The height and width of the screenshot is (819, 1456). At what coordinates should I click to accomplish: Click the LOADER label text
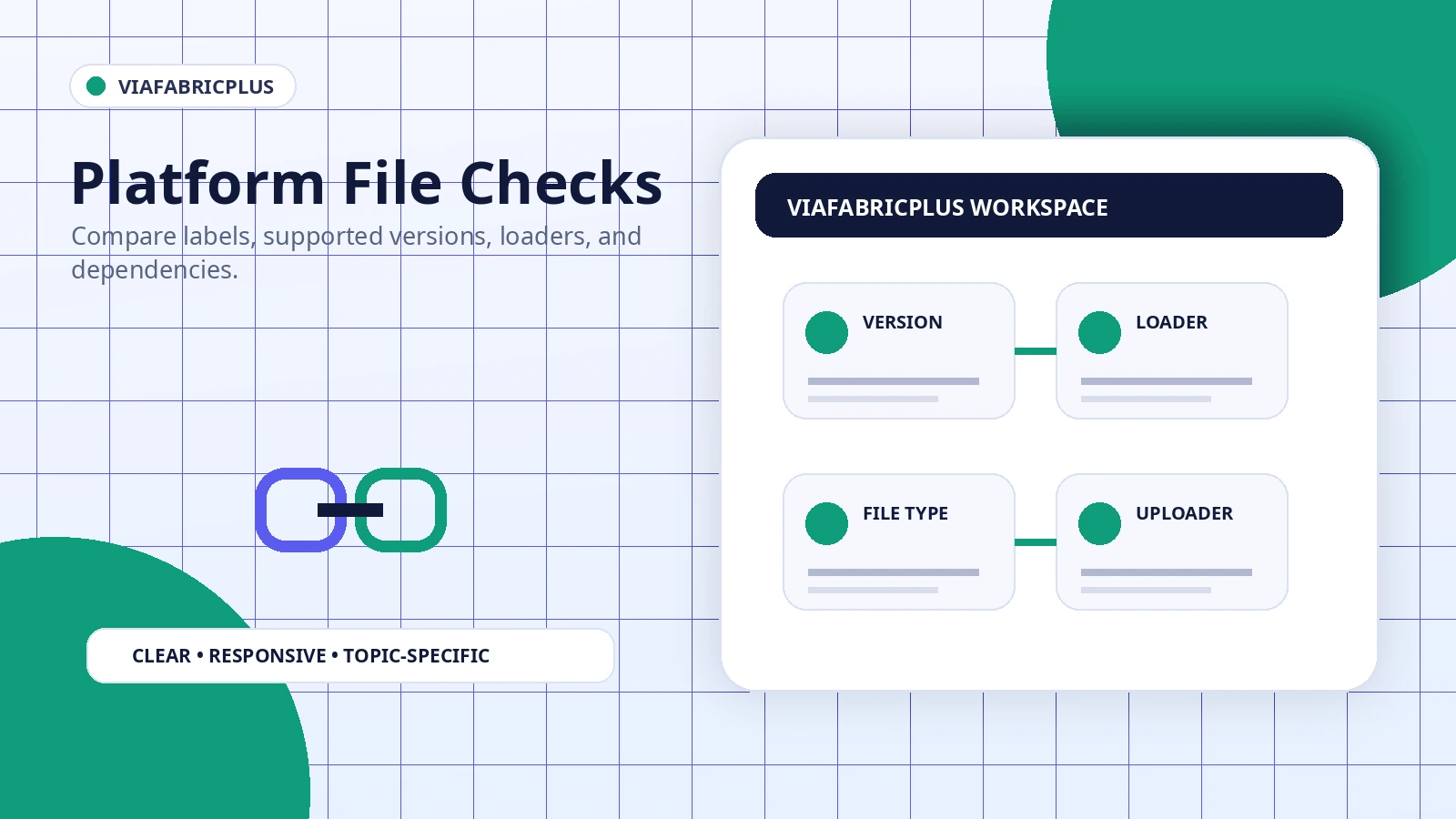coord(1171,322)
